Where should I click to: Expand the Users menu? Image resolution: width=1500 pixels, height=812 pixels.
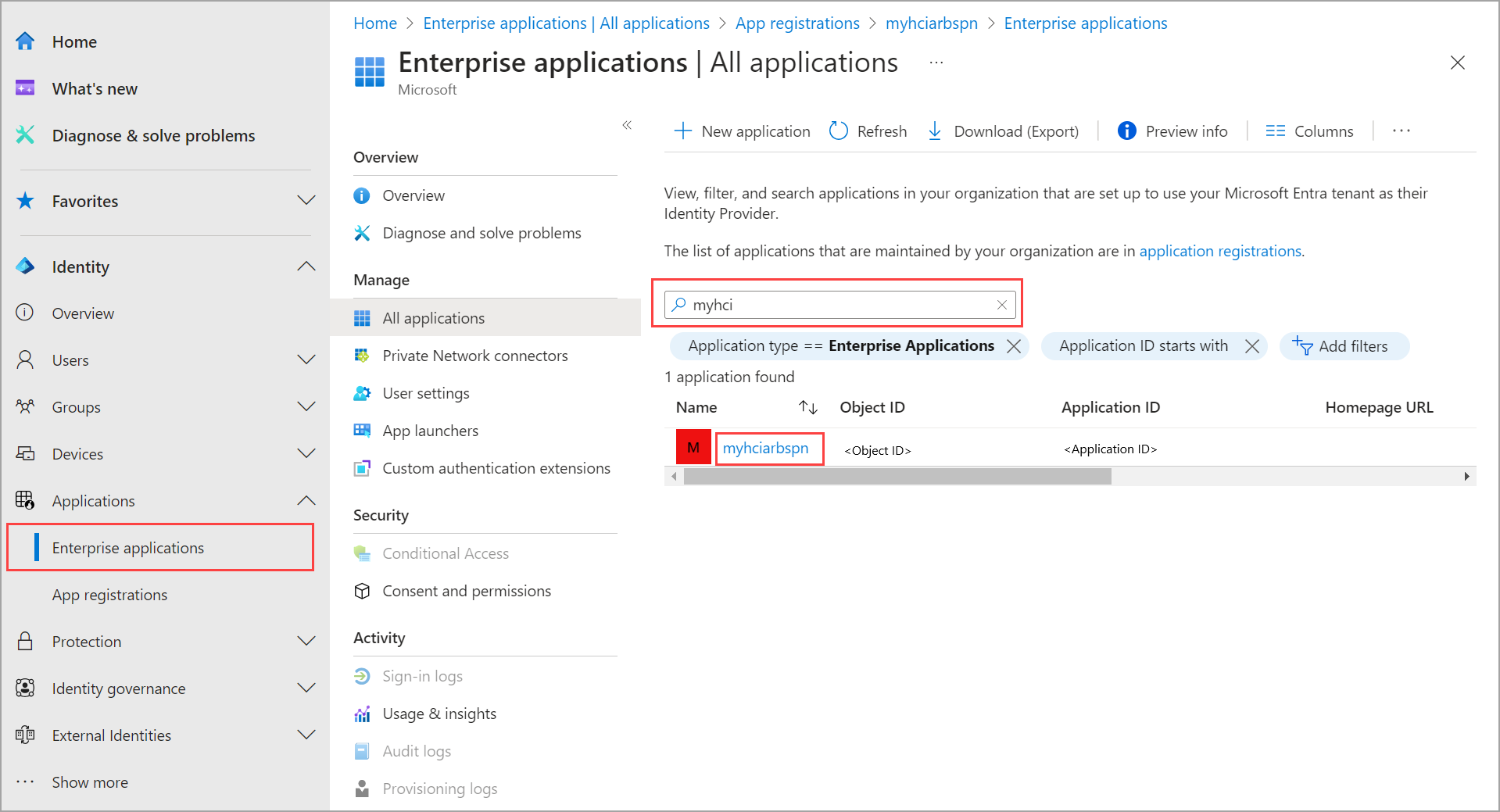coord(306,360)
